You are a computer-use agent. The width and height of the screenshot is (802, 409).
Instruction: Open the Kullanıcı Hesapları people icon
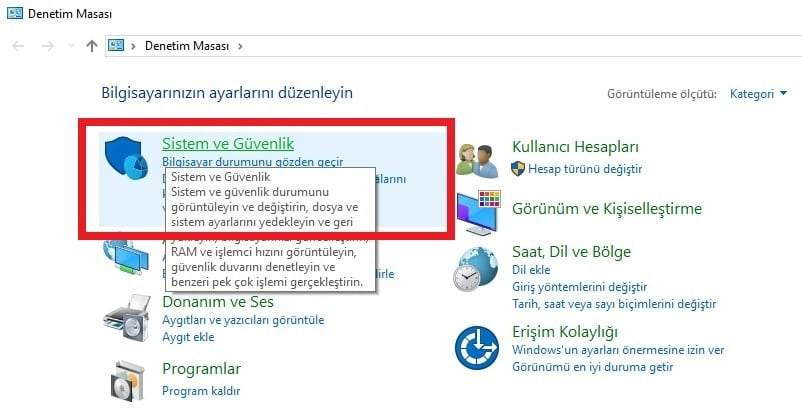pyautogui.click(x=478, y=161)
